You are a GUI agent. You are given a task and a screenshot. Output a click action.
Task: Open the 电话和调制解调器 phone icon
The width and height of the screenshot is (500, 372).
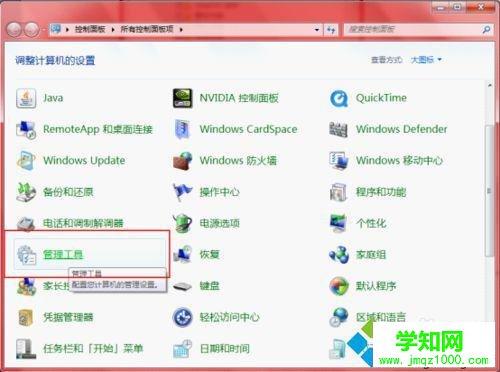(x=26, y=223)
